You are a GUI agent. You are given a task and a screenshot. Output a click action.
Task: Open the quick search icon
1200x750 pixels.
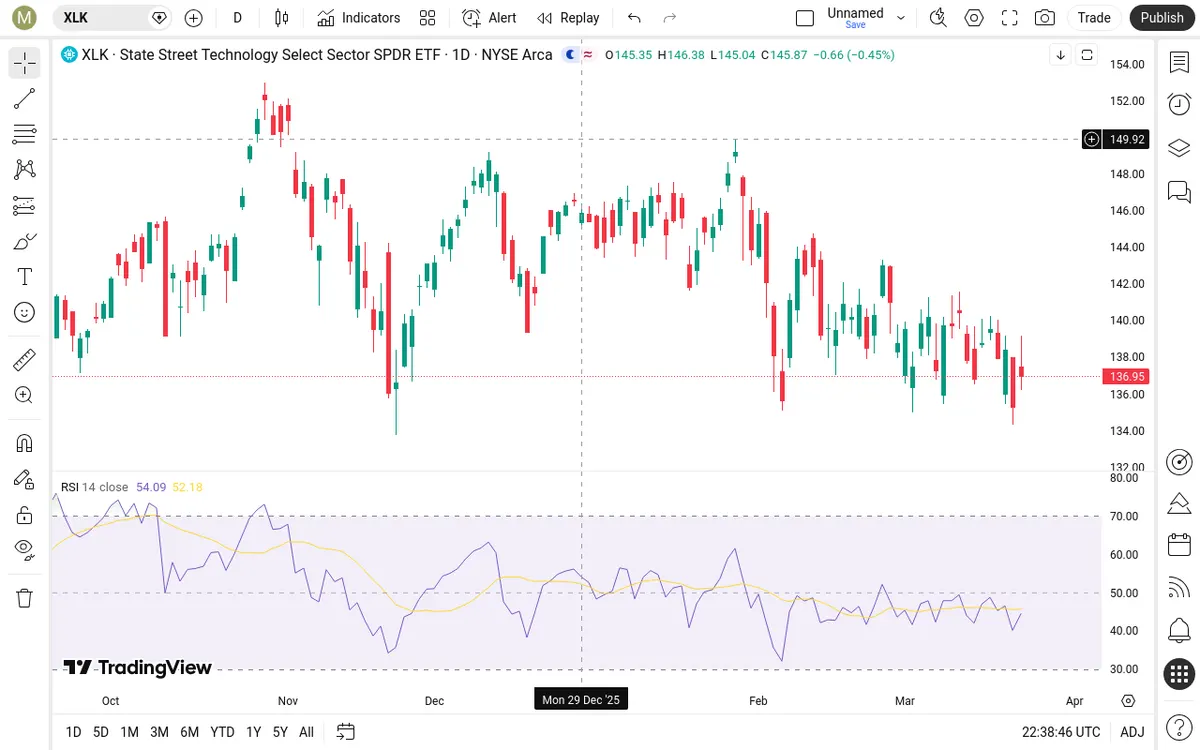(938, 17)
